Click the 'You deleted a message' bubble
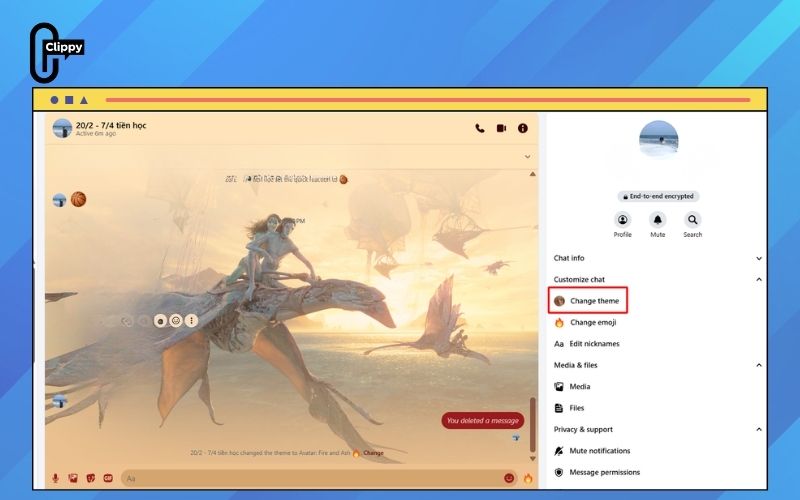800x500 pixels. point(483,420)
